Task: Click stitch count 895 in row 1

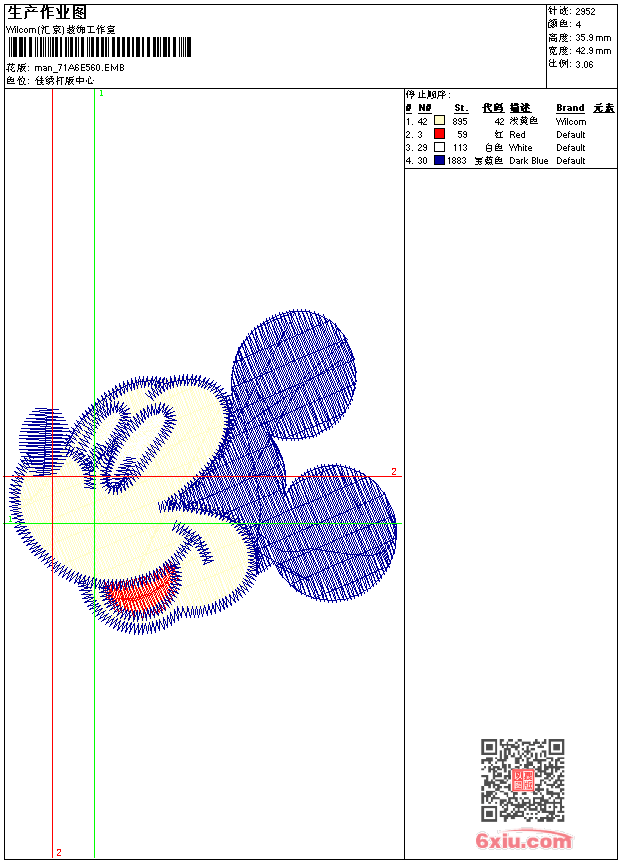Action: pyautogui.click(x=460, y=122)
